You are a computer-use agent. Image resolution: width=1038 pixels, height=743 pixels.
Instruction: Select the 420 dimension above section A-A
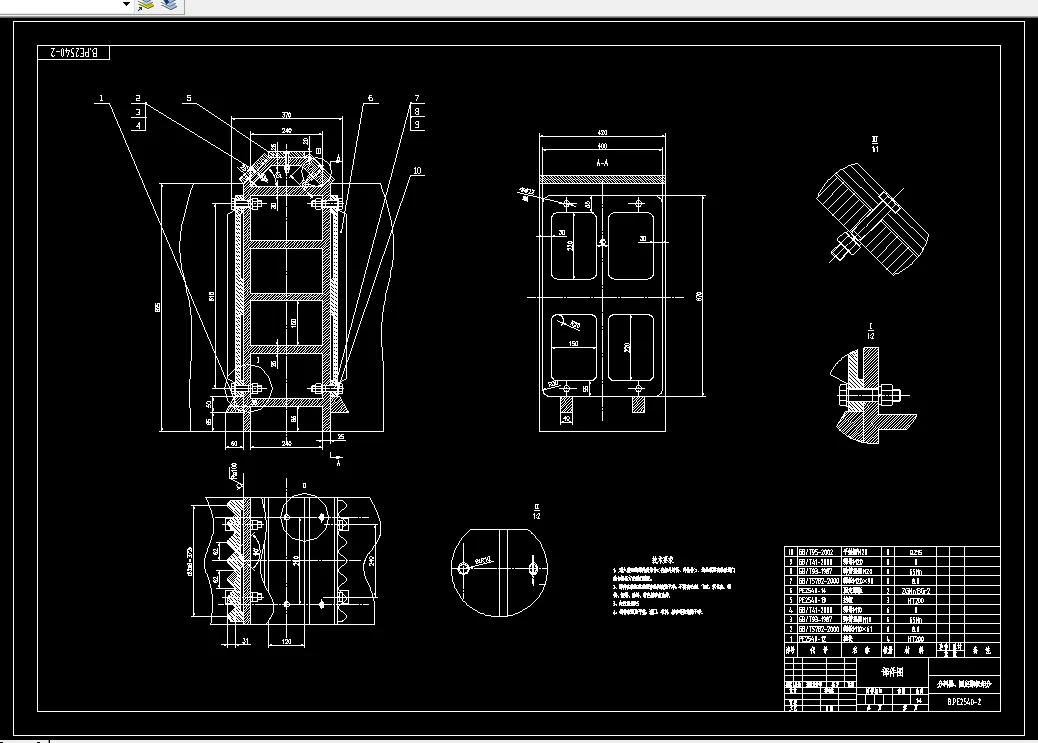[602, 133]
